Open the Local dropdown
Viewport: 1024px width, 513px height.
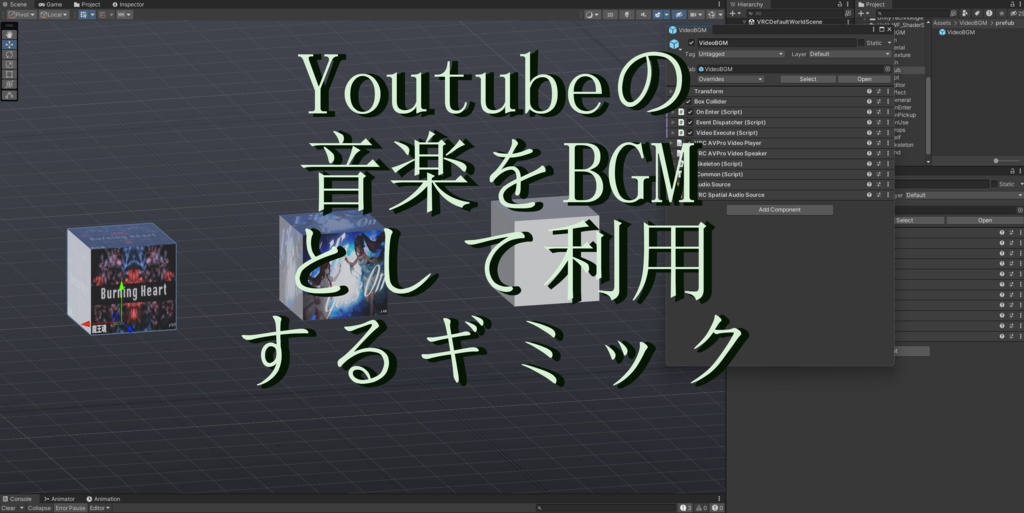54,14
